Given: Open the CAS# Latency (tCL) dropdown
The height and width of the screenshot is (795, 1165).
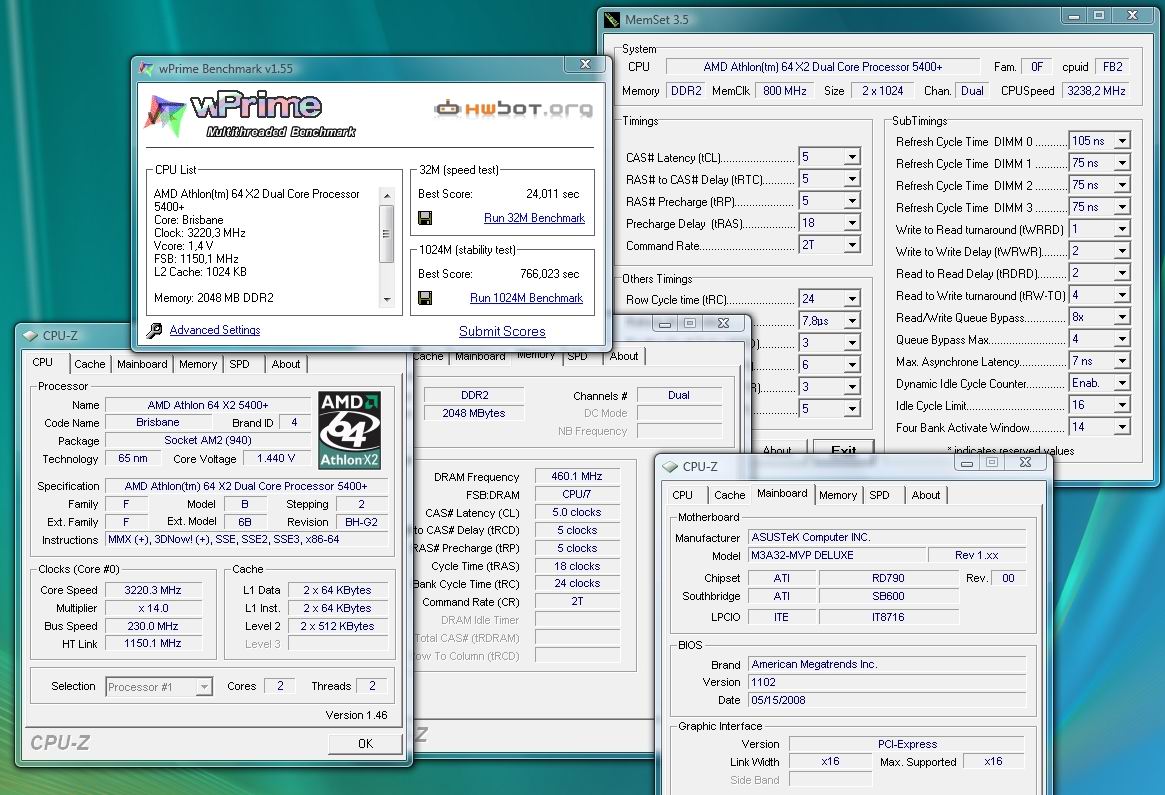Looking at the screenshot, I should 852,157.
